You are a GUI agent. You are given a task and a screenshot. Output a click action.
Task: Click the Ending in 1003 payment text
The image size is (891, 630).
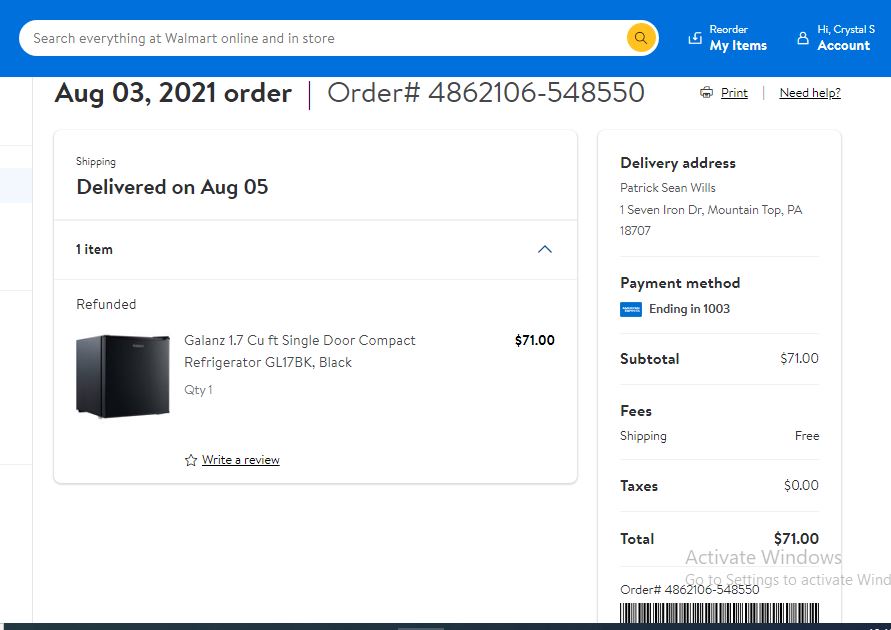coord(689,309)
